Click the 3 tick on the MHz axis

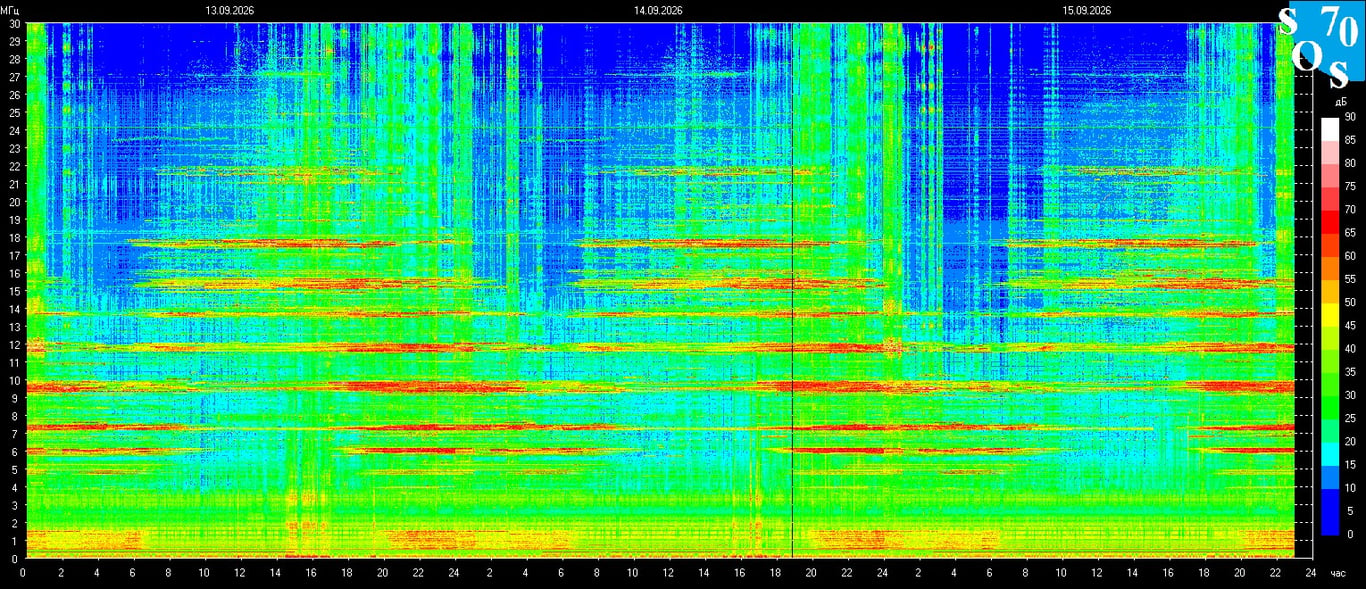pos(15,505)
